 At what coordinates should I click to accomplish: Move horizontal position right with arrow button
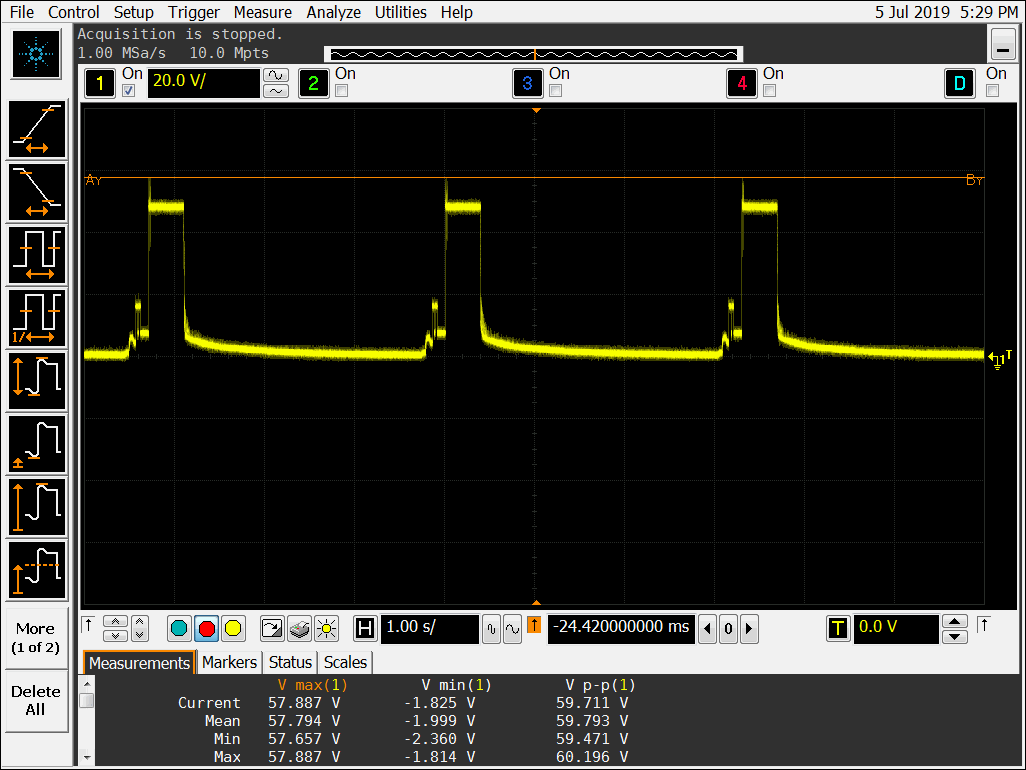pyautogui.click(x=749, y=629)
